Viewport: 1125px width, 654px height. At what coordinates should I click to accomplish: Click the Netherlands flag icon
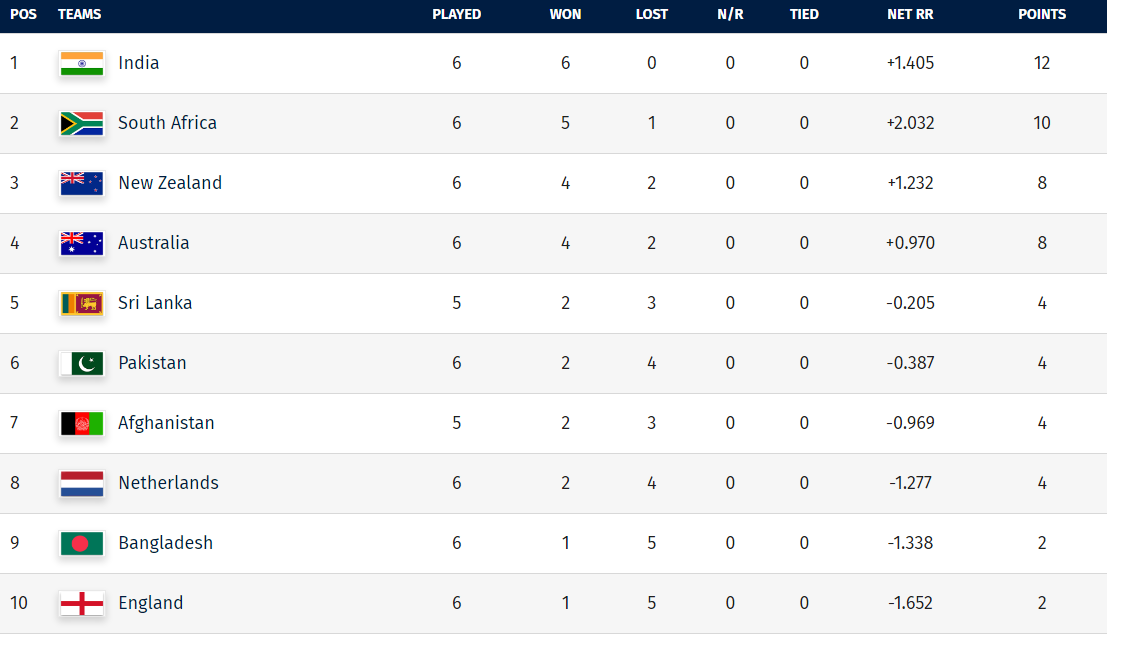click(x=81, y=483)
